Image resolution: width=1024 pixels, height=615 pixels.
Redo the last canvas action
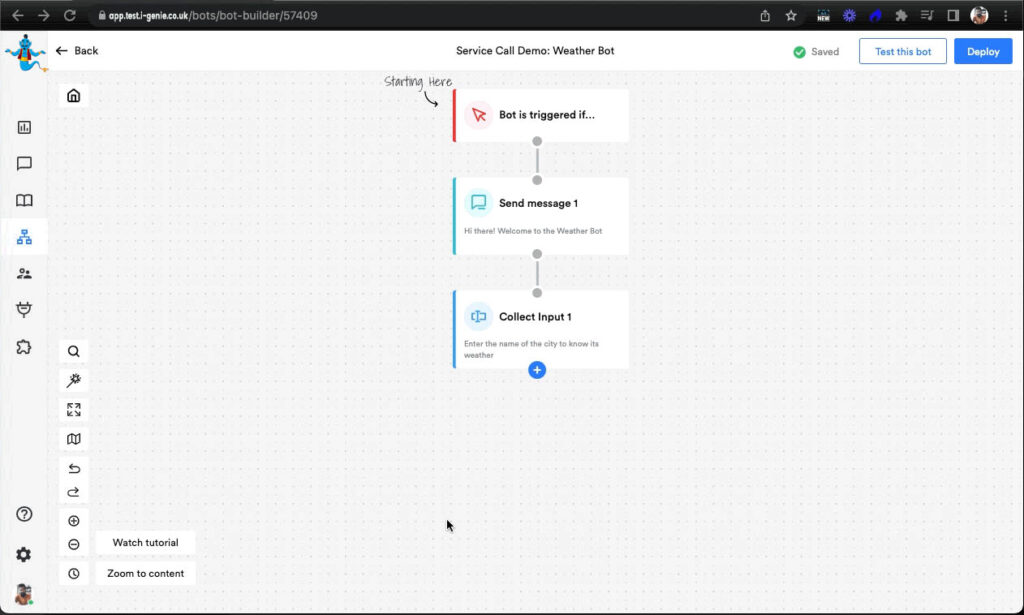74,492
